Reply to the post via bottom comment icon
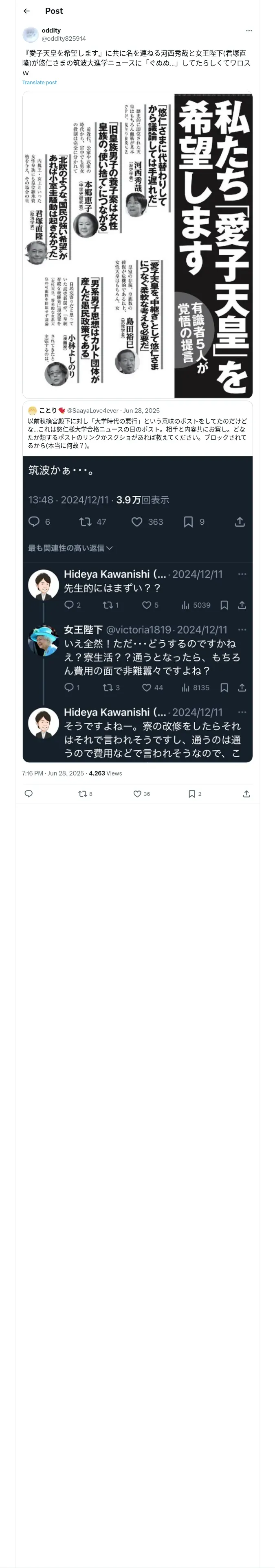This screenshot has height=1568, width=275. coord(29,793)
